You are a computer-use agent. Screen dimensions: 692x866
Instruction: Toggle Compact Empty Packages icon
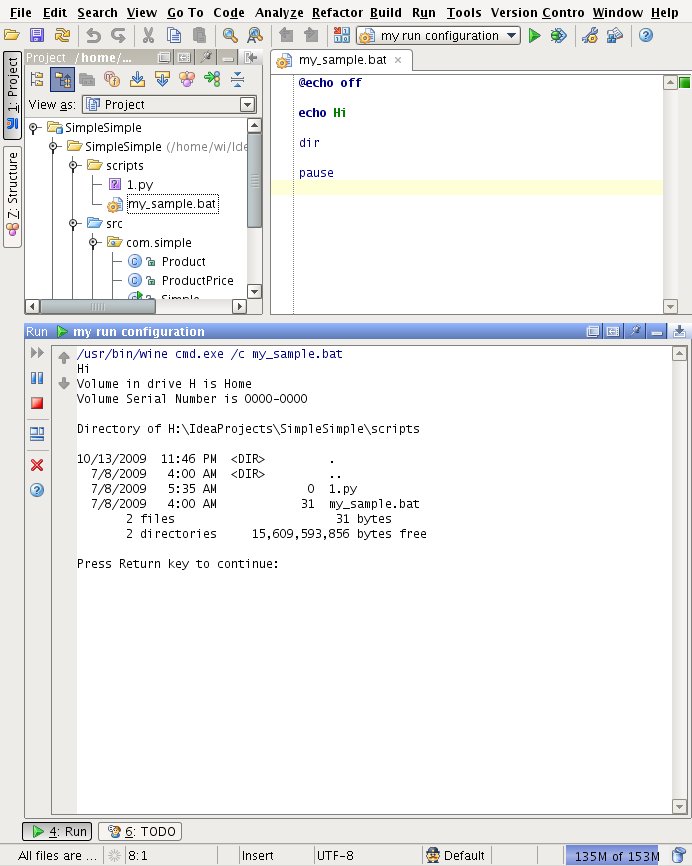click(87, 80)
